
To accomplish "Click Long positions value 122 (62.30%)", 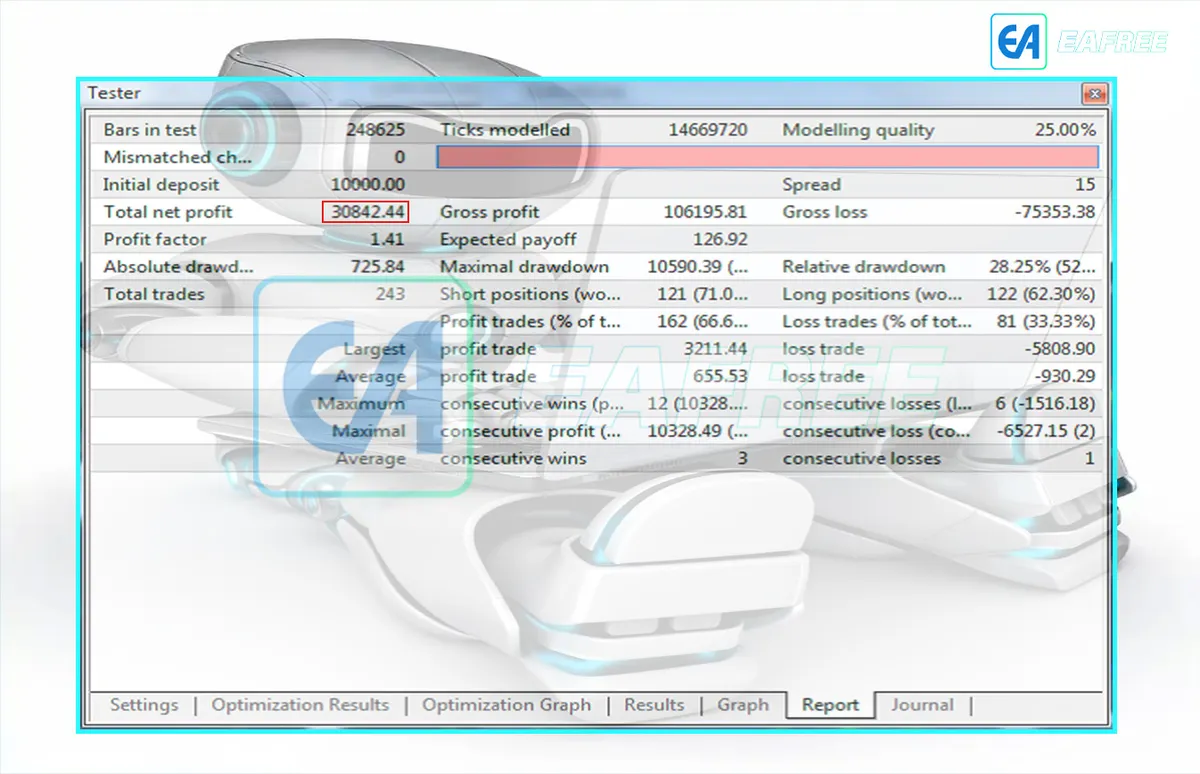I will click(x=1040, y=294).
